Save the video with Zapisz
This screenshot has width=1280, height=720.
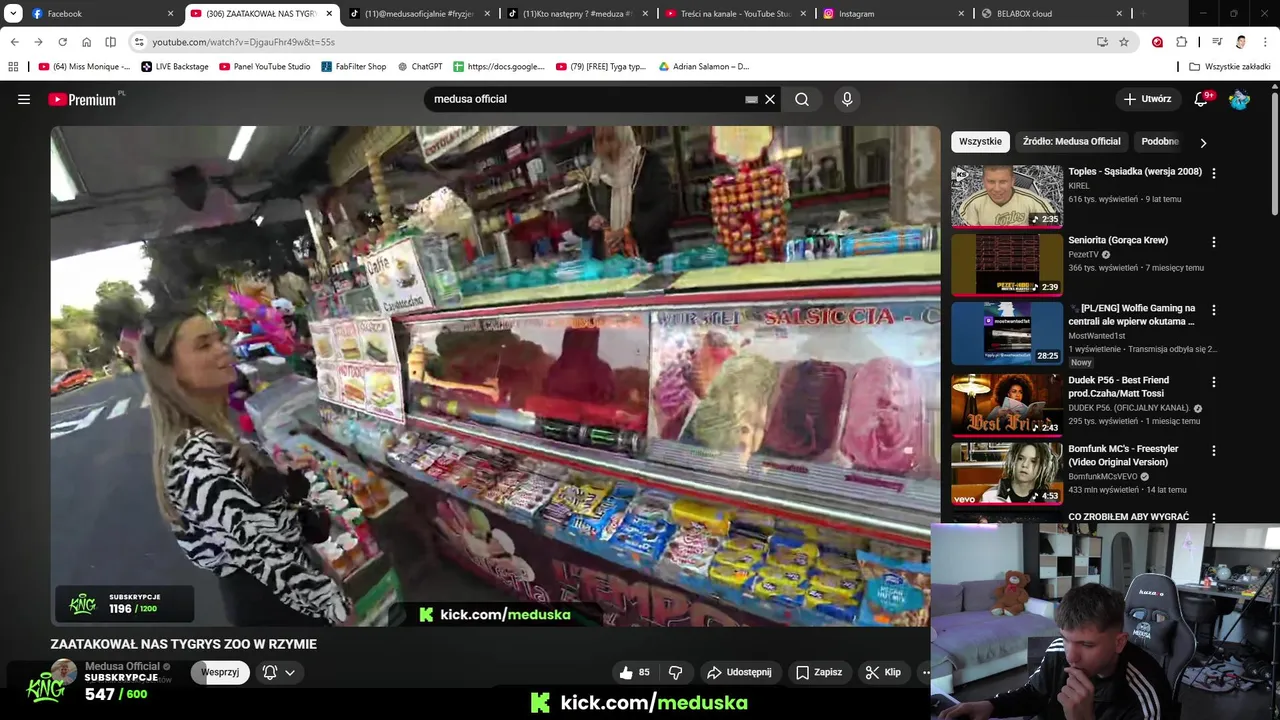point(818,672)
